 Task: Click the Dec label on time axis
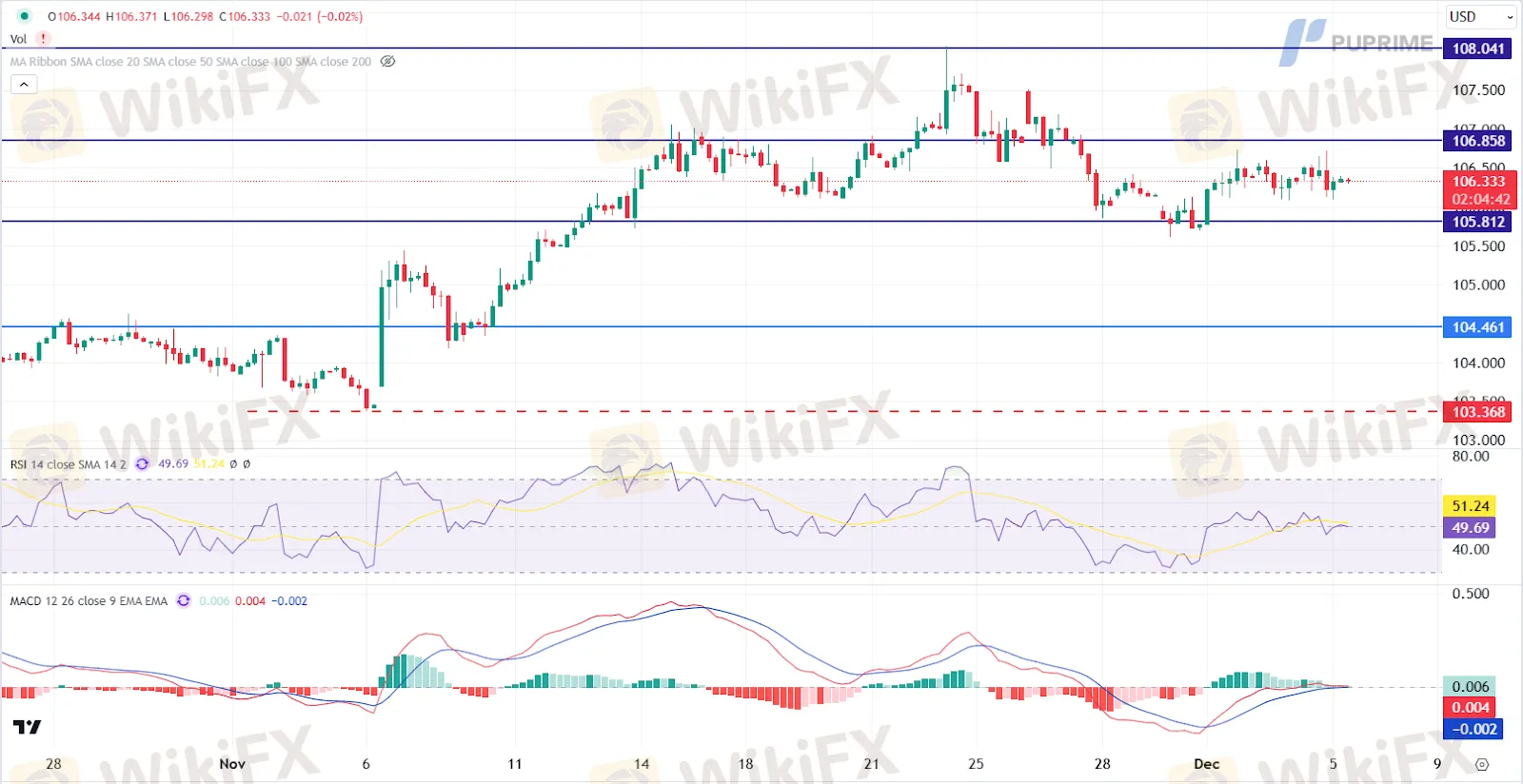point(1207,764)
